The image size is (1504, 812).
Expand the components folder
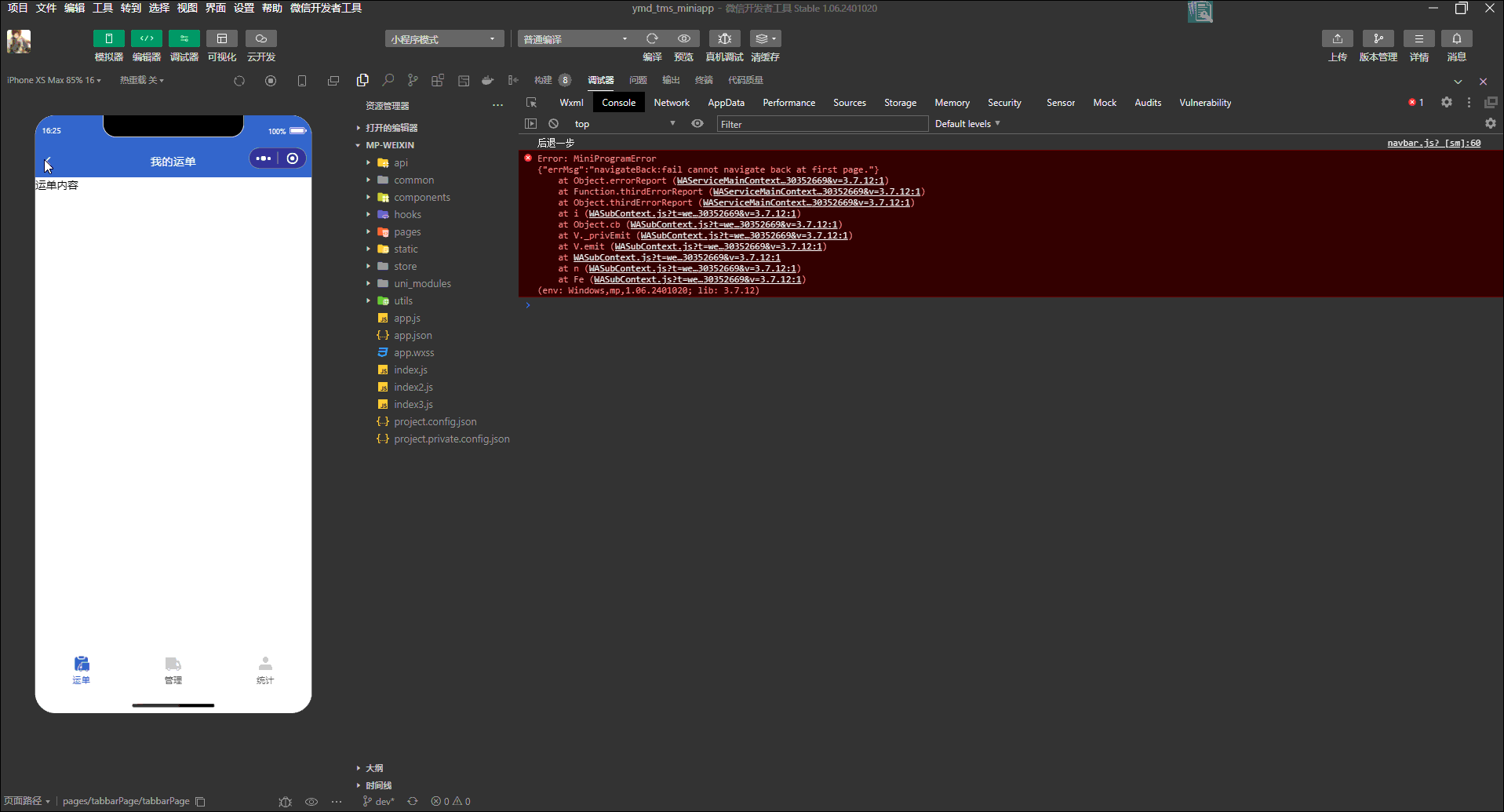pyautogui.click(x=421, y=197)
